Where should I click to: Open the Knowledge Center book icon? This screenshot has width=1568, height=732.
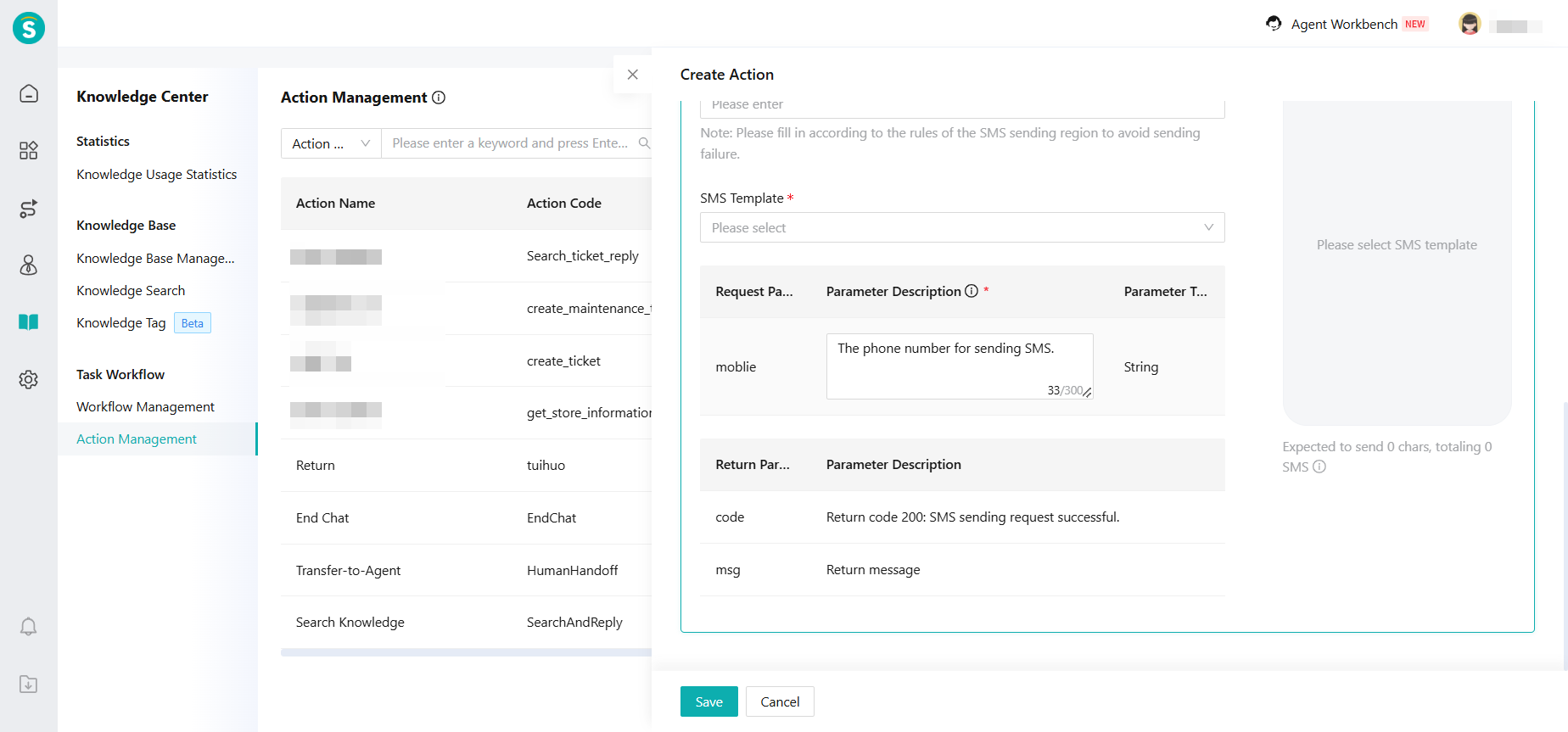(29, 322)
